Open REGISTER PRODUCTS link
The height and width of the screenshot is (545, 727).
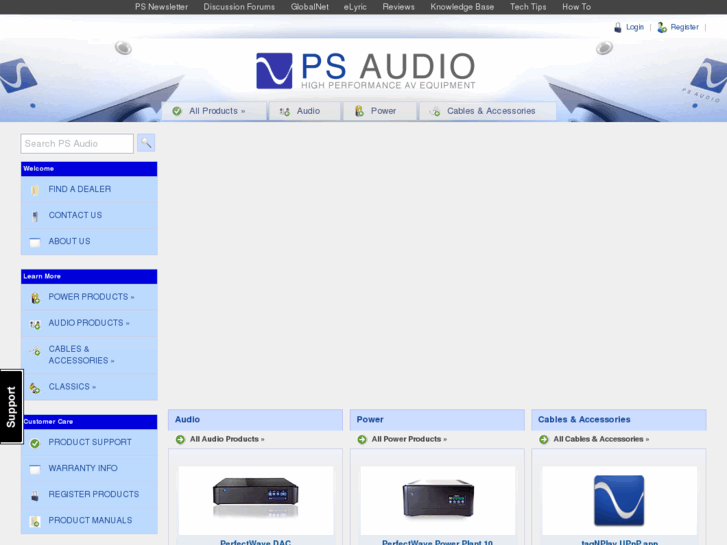pos(89,494)
